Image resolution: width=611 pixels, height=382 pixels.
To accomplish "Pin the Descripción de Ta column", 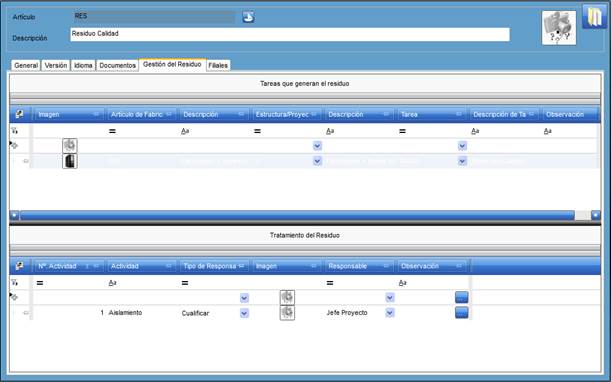I will 531,114.
